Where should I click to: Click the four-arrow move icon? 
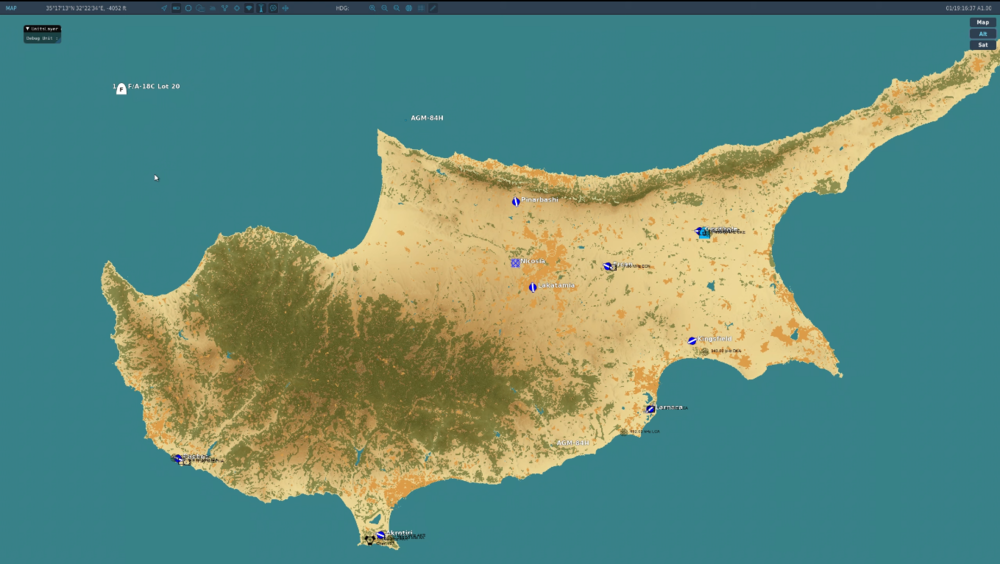click(285, 8)
